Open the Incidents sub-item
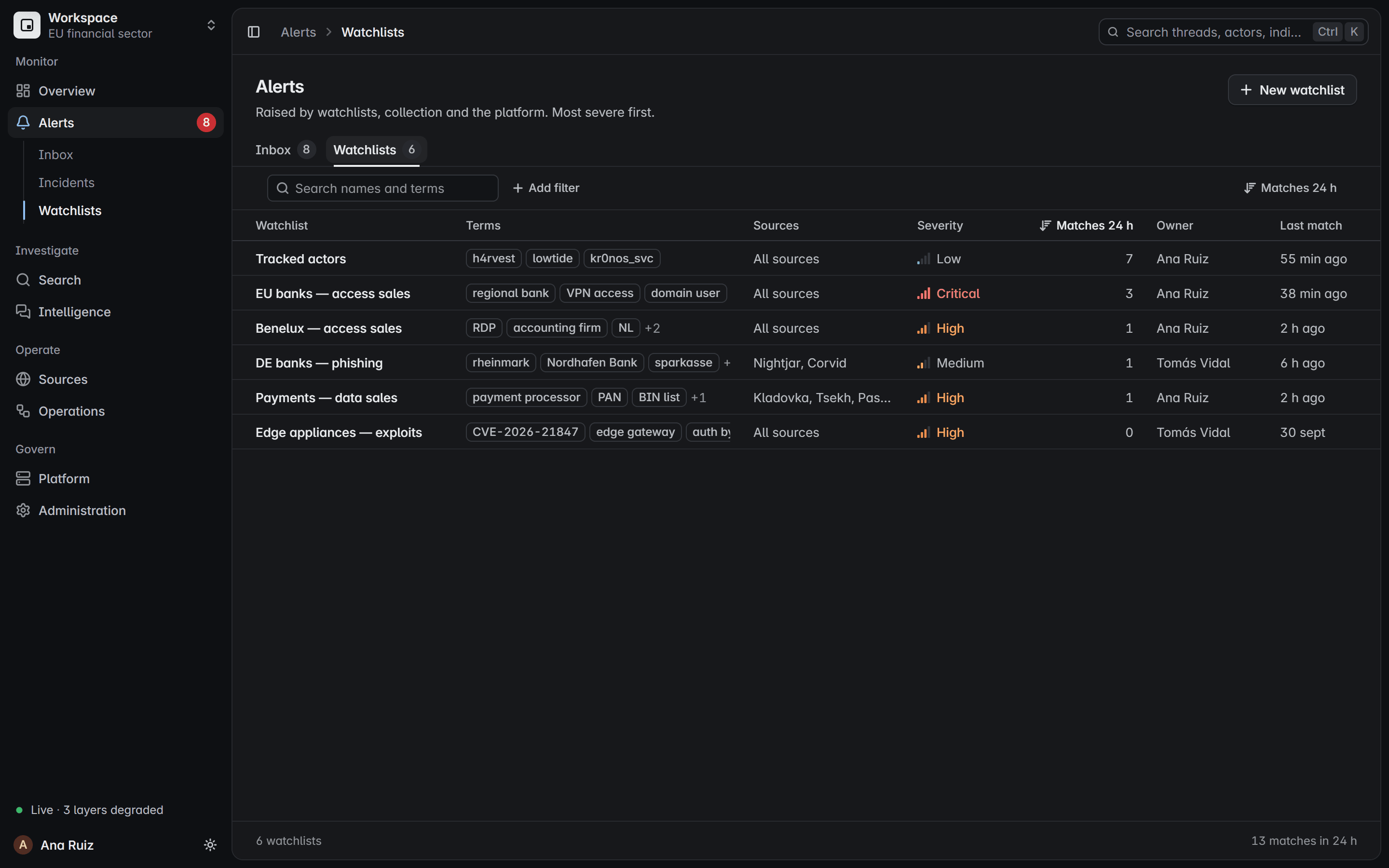Viewport: 1389px width, 868px height. tap(67, 183)
